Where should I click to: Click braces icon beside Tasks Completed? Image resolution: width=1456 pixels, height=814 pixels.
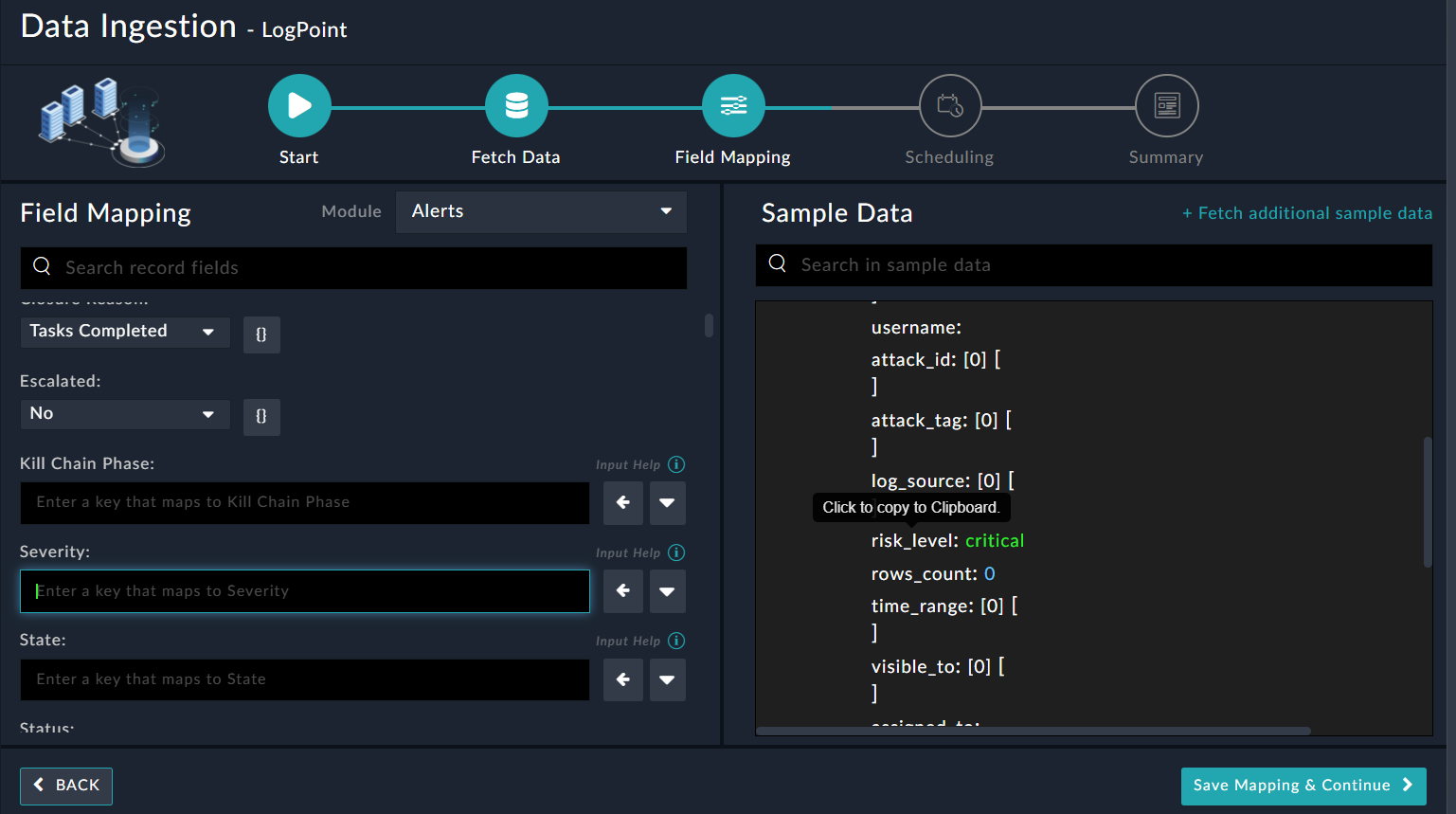[x=261, y=335]
